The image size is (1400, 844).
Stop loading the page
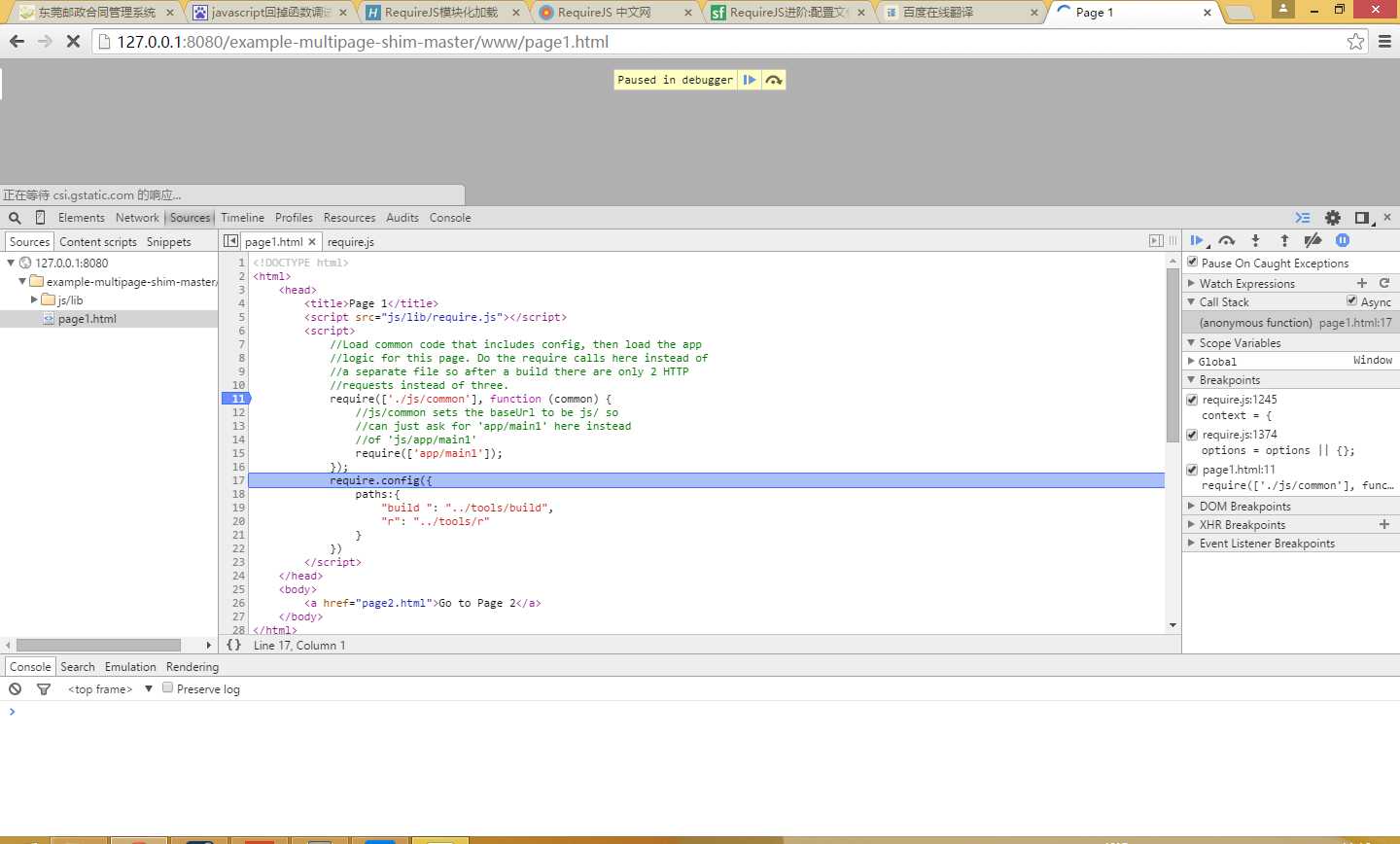coord(73,42)
